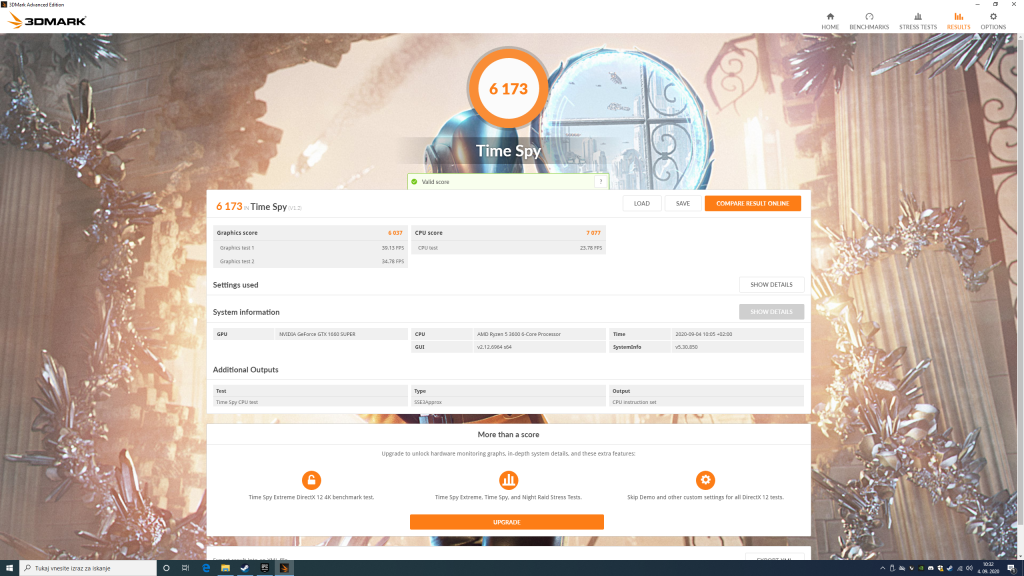Click the 3DMark taskbar icon
The height and width of the screenshot is (576, 1024).
(x=284, y=568)
